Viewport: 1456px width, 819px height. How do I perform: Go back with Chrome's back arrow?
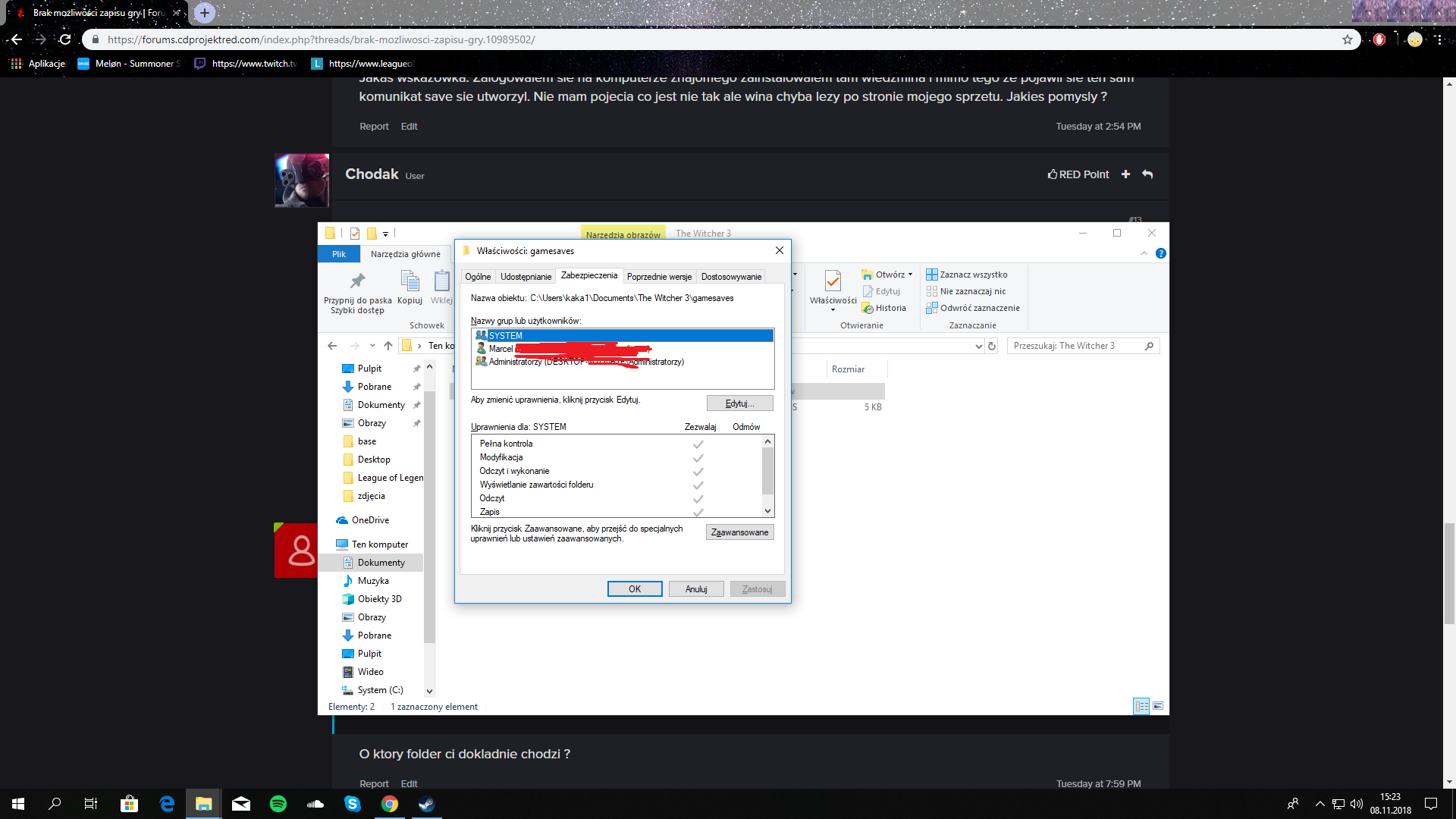coord(16,39)
